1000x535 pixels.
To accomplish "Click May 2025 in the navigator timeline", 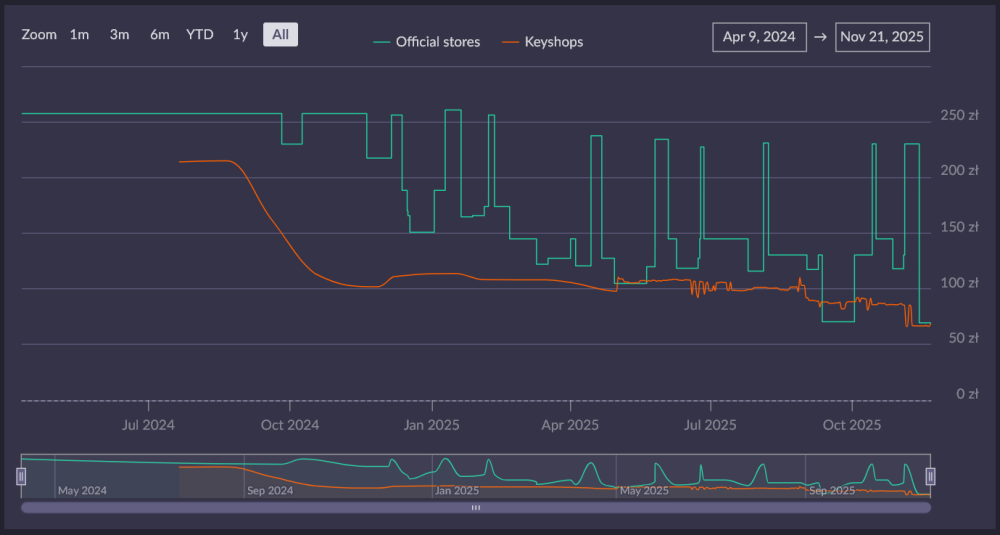I will click(644, 491).
